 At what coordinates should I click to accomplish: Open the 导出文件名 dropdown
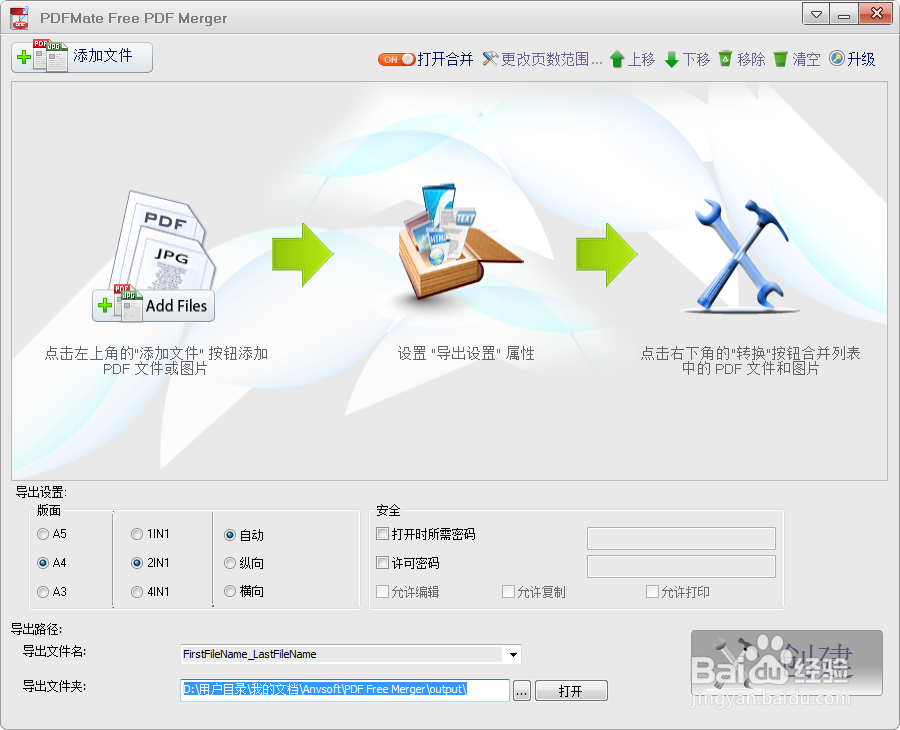point(513,655)
